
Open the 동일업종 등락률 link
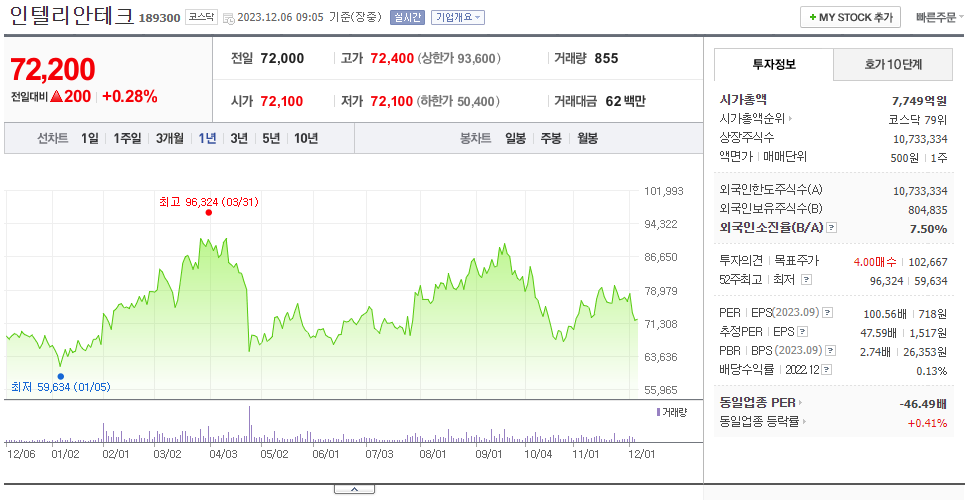point(759,422)
